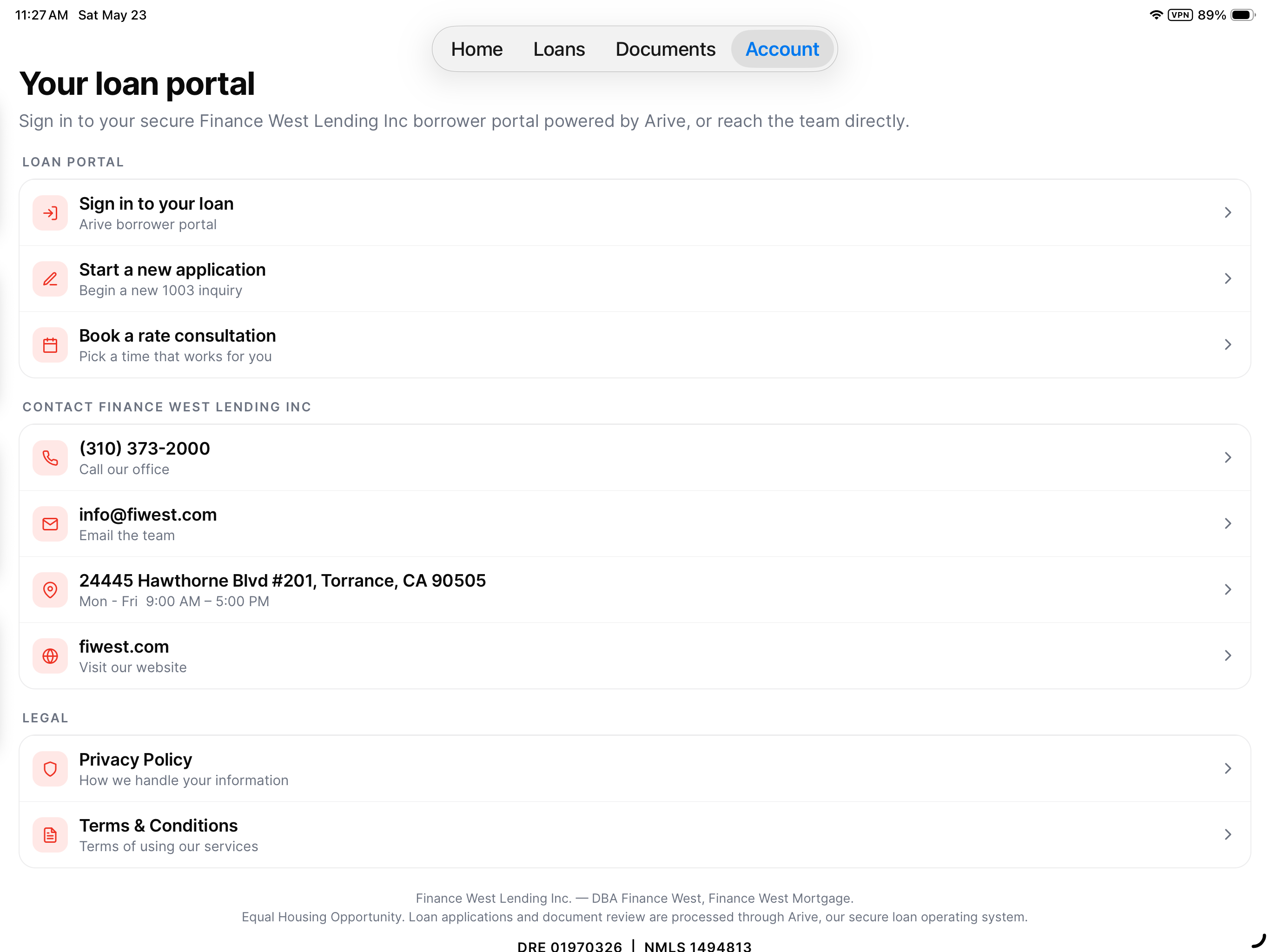Tap the 11:27 AM clock

pos(41,15)
